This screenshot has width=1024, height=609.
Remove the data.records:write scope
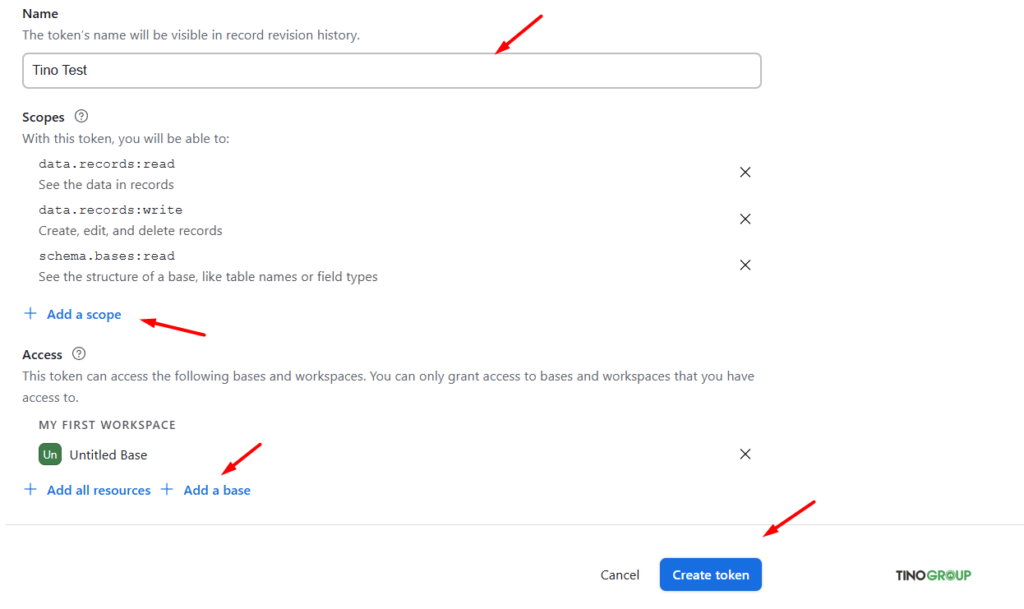(x=745, y=218)
